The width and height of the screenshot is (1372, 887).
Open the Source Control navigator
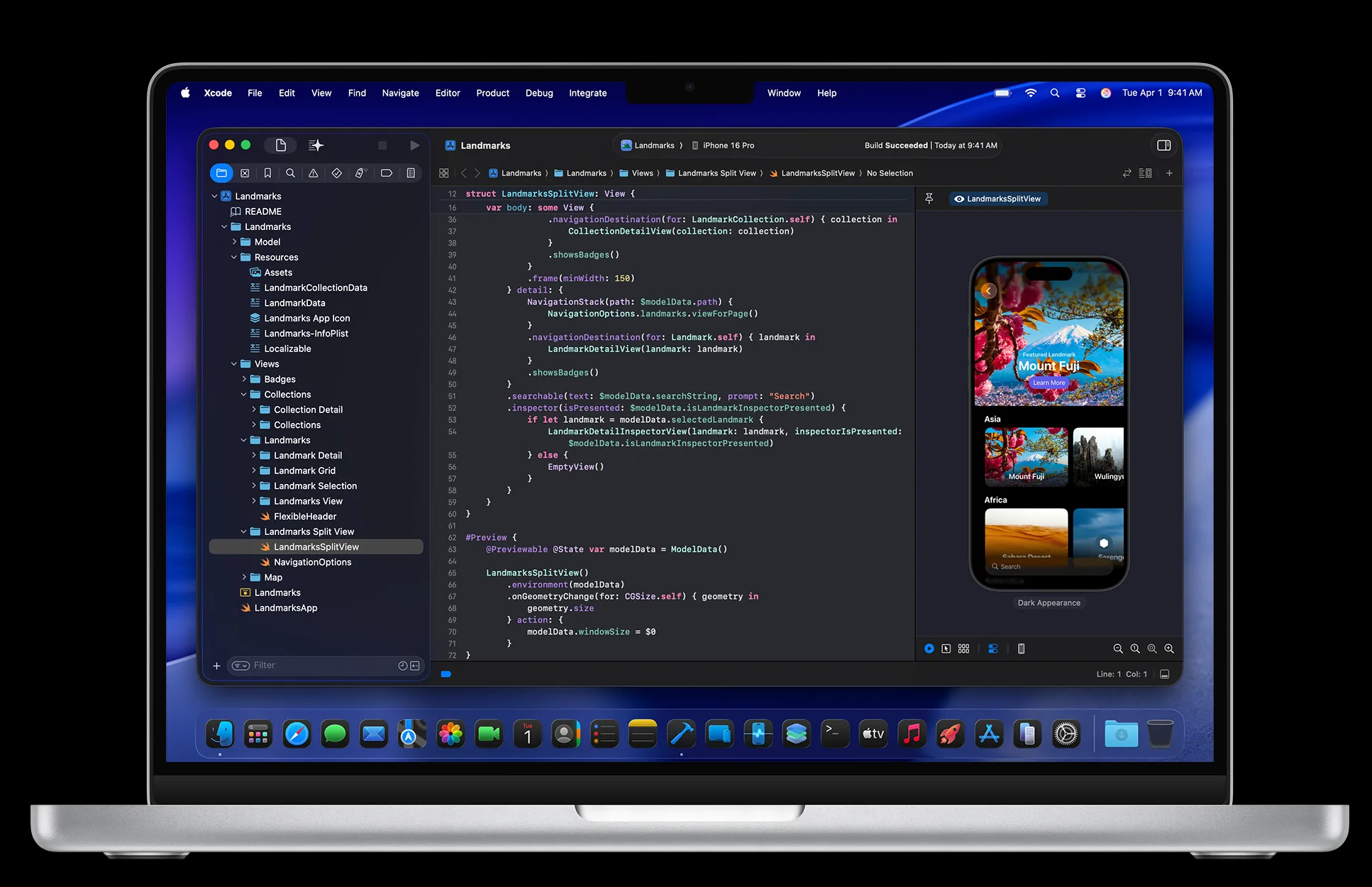pyautogui.click(x=245, y=173)
